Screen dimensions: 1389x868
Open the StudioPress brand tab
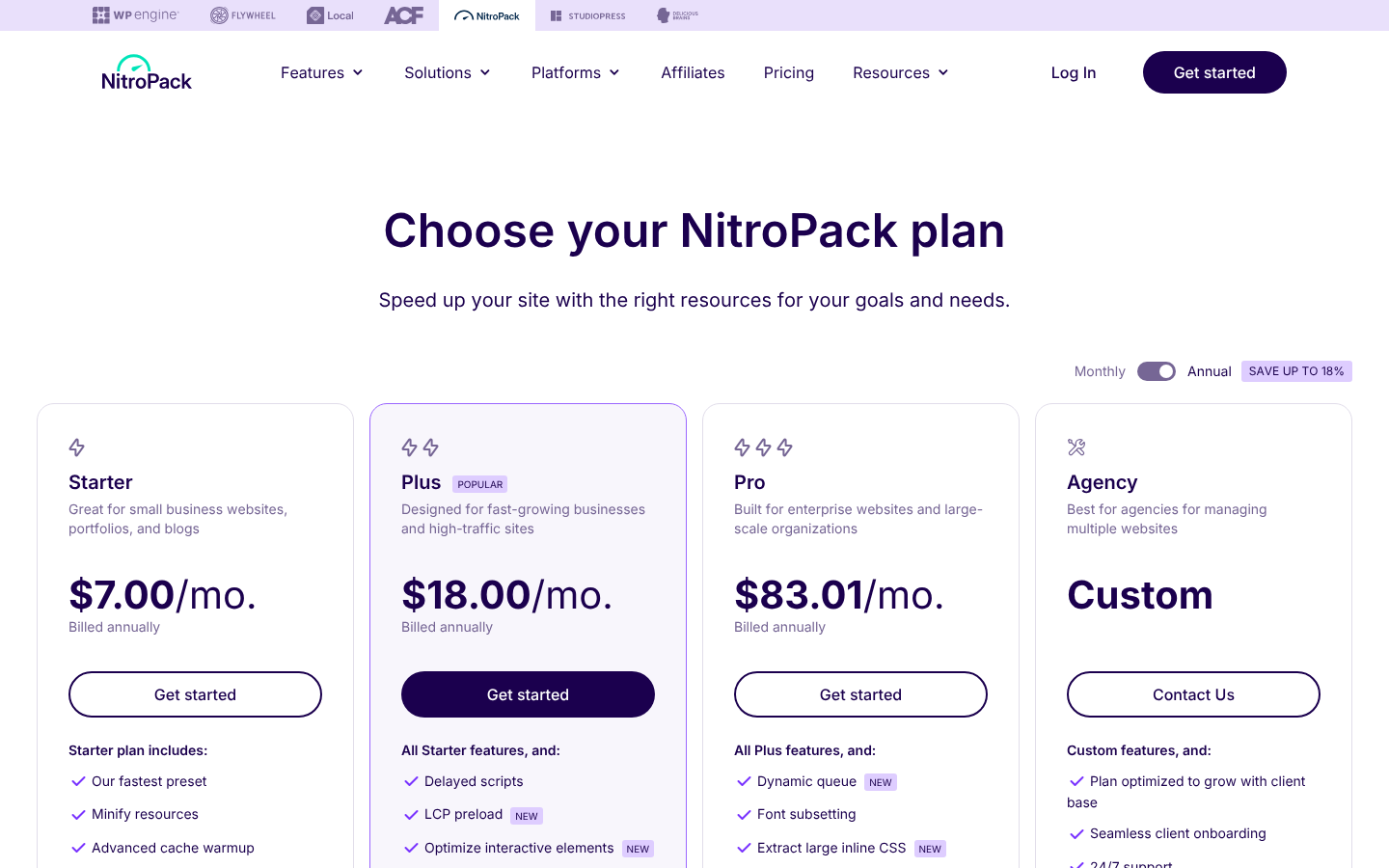pyautogui.click(x=588, y=15)
